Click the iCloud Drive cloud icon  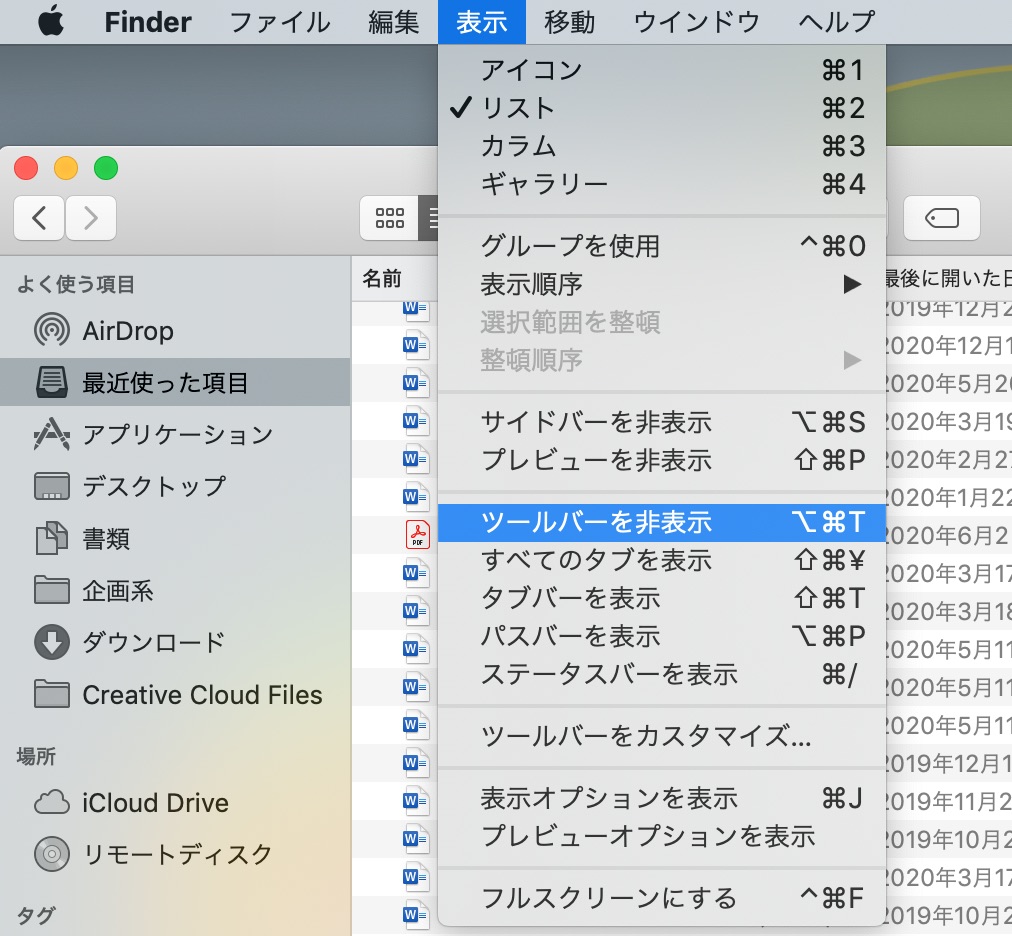(52, 802)
